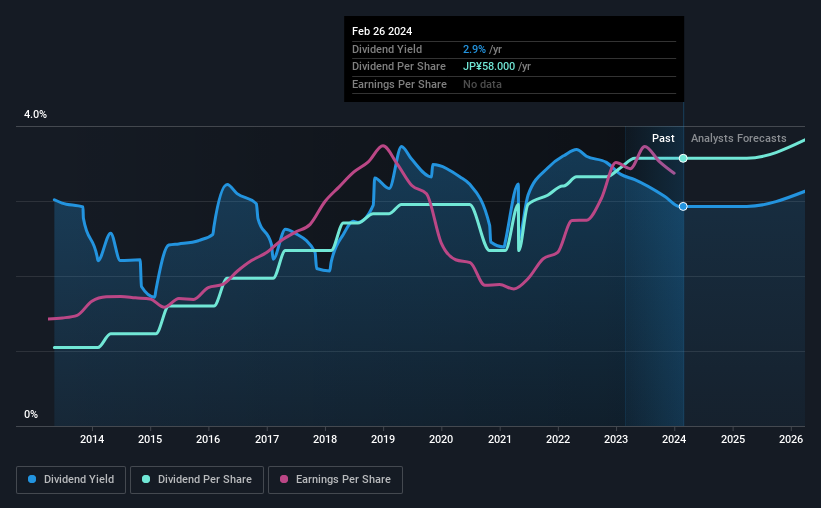This screenshot has width=821, height=508.
Task: Click the 2019 x-axis label
Action: tap(383, 439)
